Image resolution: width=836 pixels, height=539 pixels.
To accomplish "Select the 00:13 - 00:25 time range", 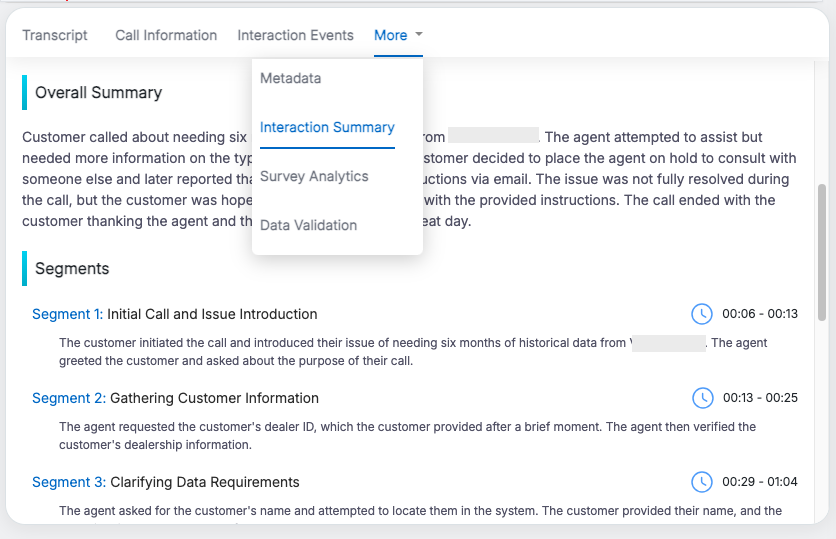I will (760, 398).
